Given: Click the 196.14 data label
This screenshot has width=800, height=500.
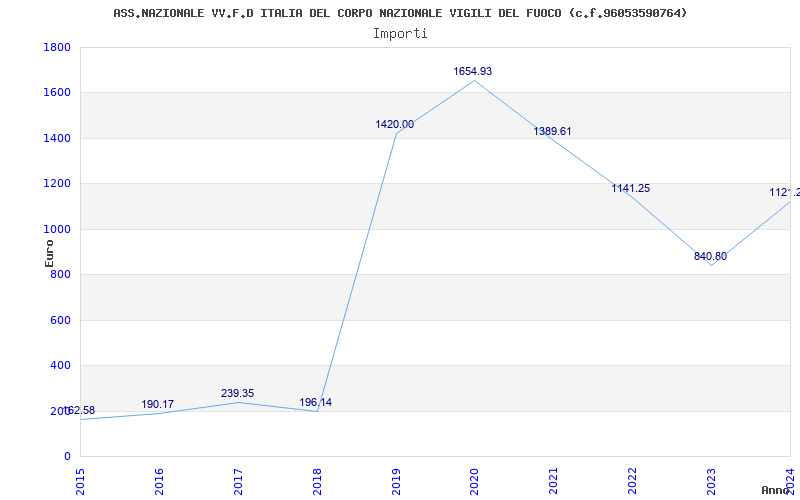Looking at the screenshot, I should point(315,403).
